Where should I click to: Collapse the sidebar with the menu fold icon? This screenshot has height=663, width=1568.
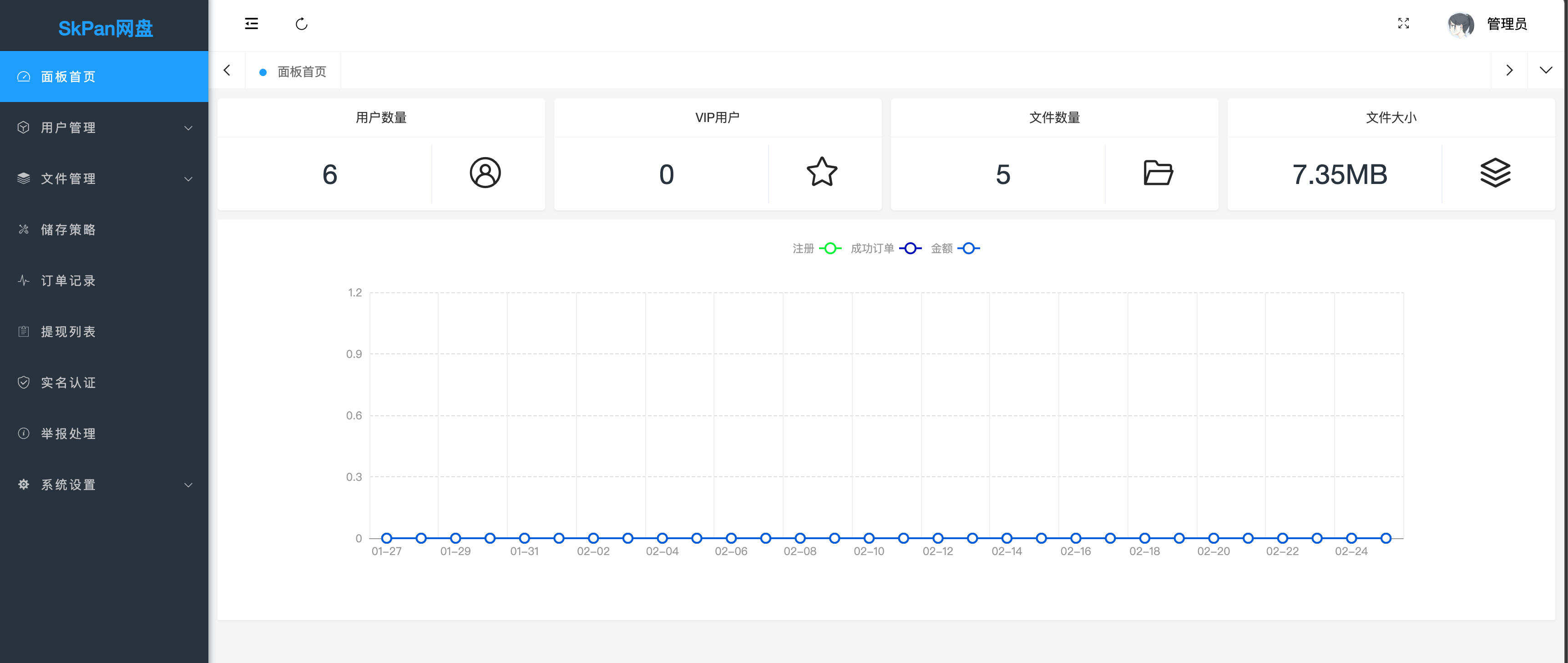point(251,24)
